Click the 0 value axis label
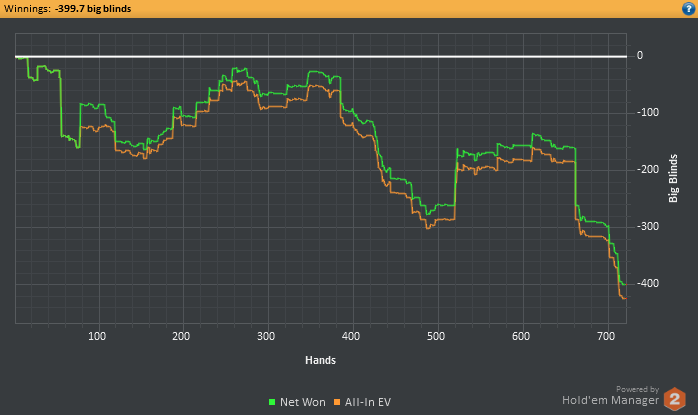Image resolution: width=698 pixels, height=415 pixels. coord(640,55)
